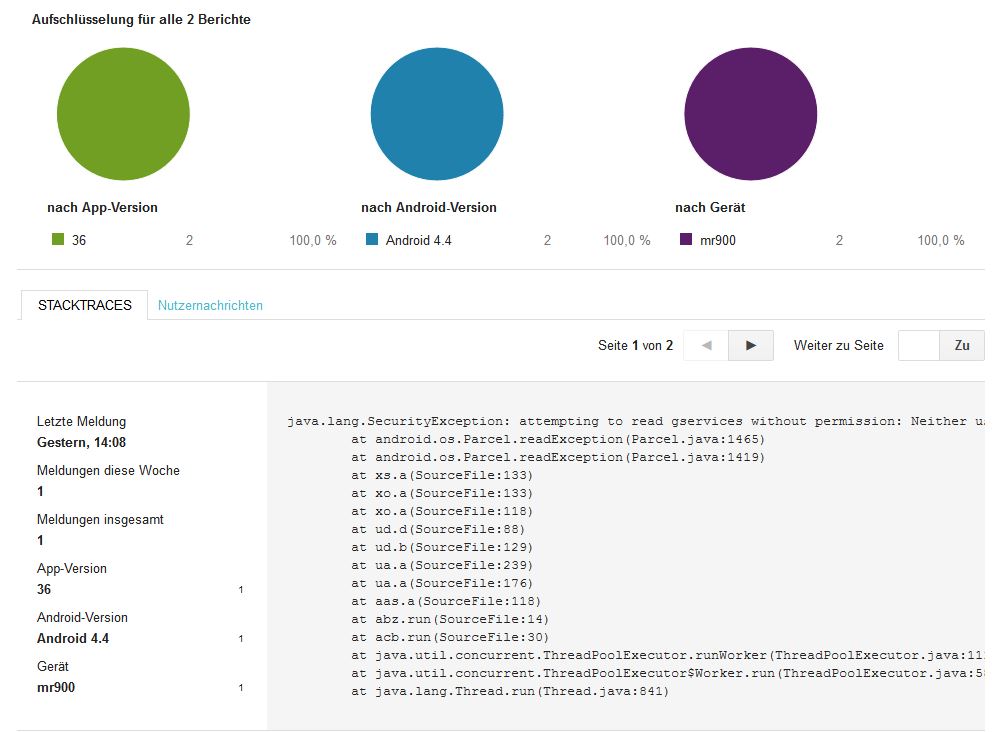This screenshot has height=732, width=1006.
Task: Click the green App-Version pie chart
Action: point(123,114)
